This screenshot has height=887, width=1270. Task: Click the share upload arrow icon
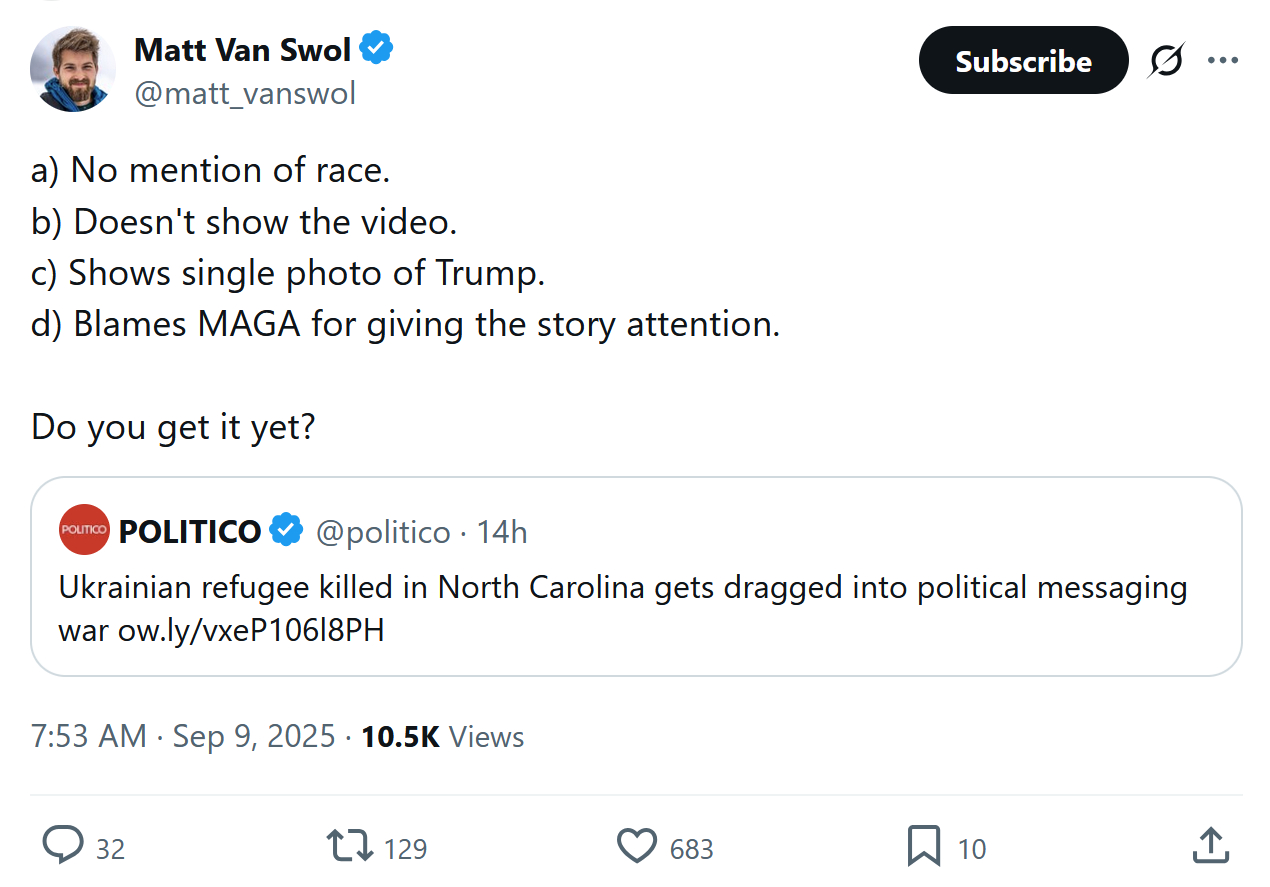1210,846
